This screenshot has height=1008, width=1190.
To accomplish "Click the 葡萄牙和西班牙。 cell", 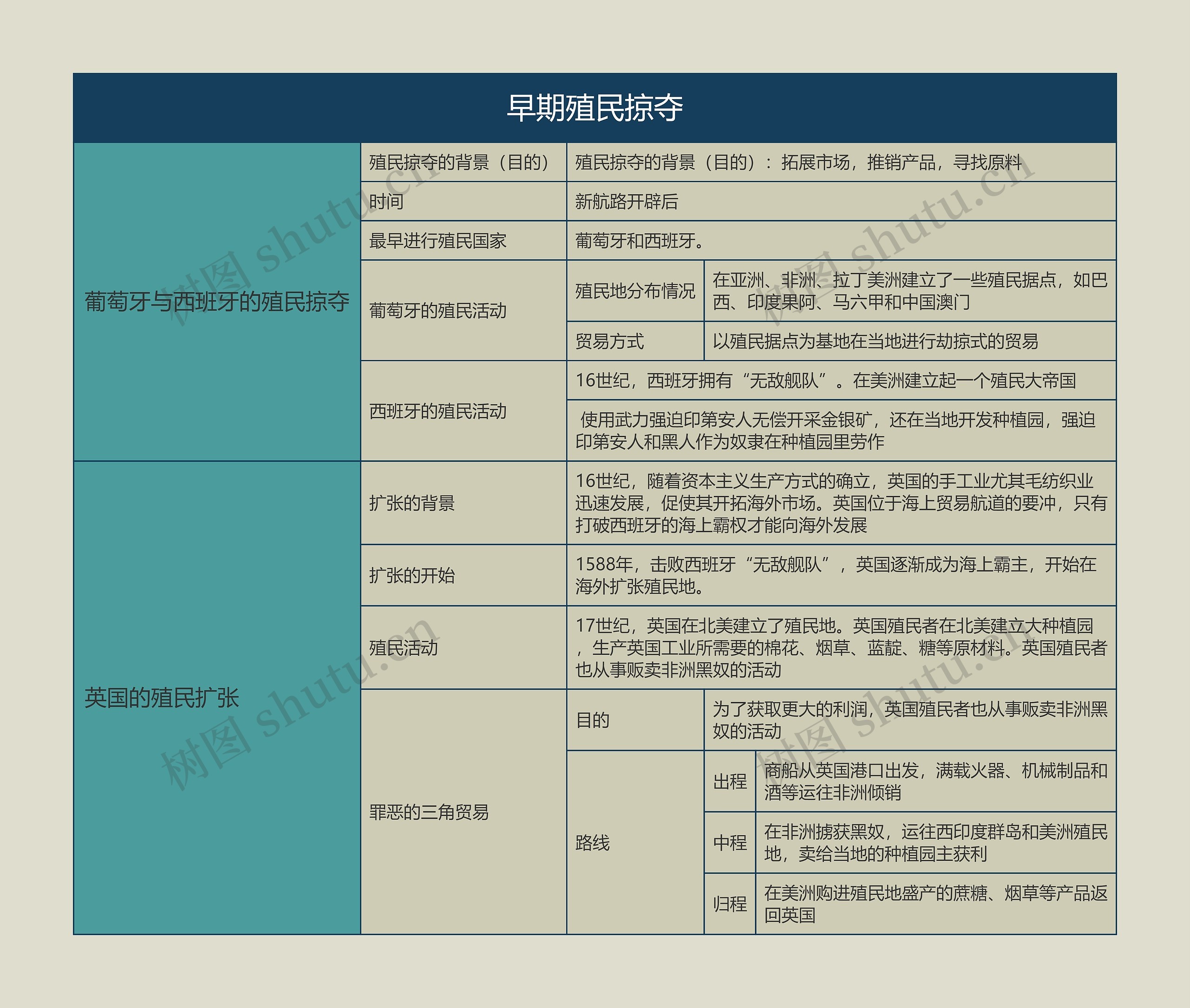I will click(x=841, y=241).
